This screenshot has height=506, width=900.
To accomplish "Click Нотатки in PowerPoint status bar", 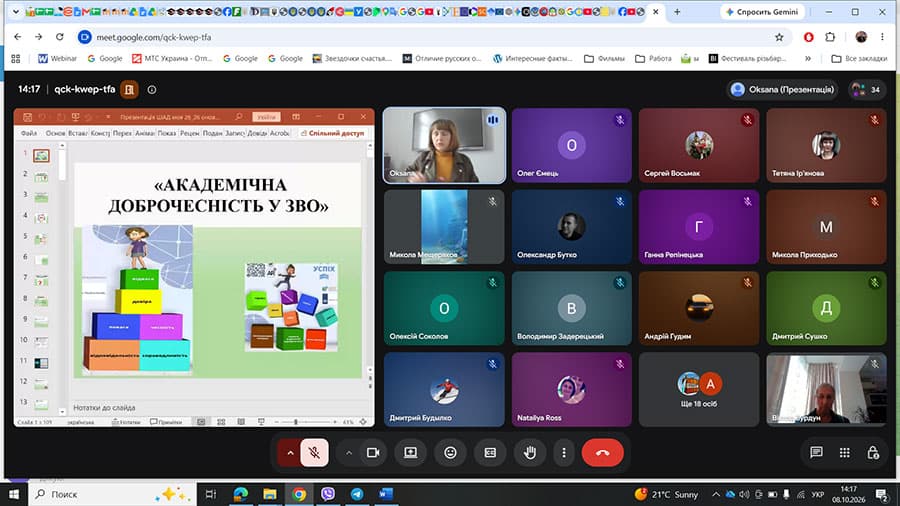I will tap(126, 422).
